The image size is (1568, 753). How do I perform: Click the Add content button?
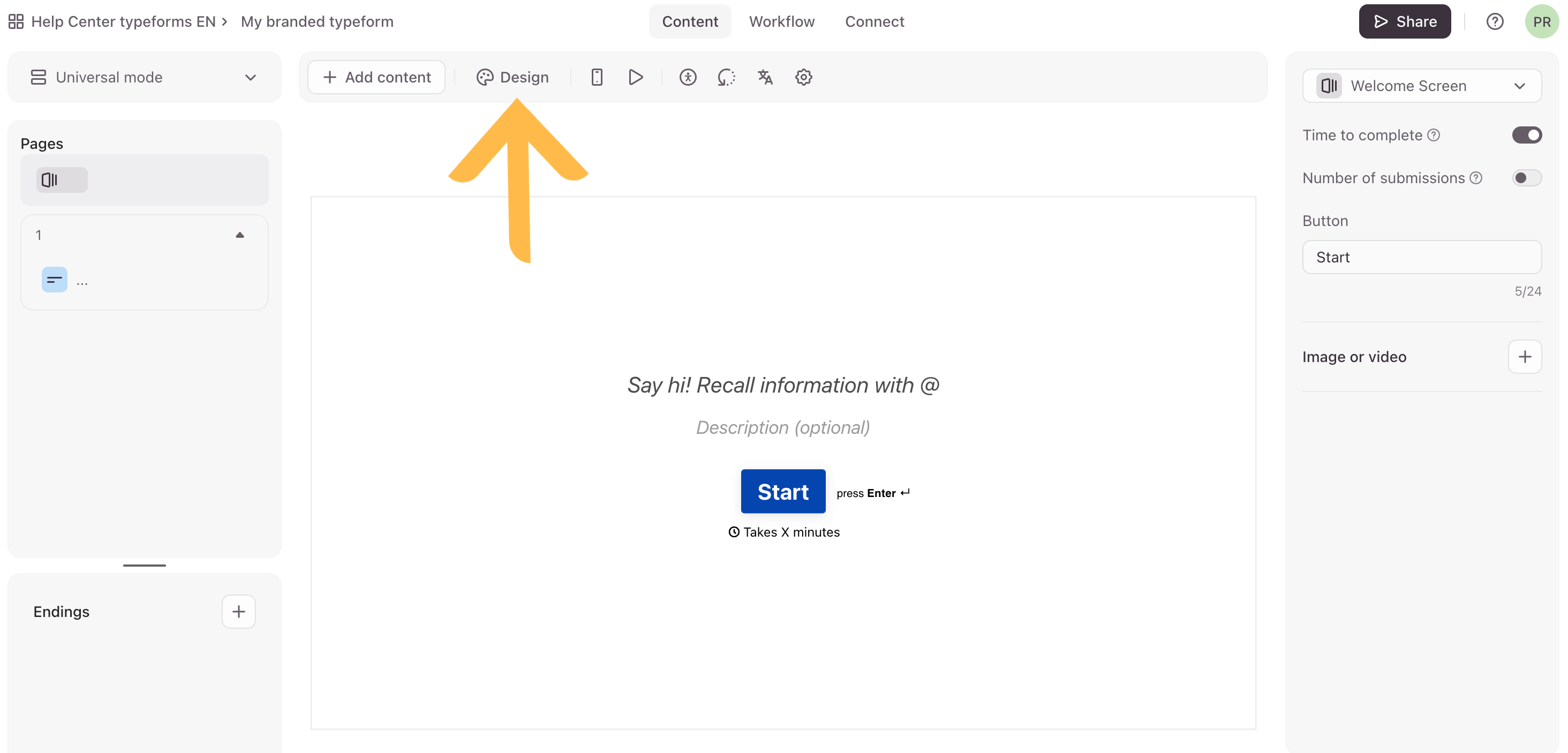click(x=377, y=77)
